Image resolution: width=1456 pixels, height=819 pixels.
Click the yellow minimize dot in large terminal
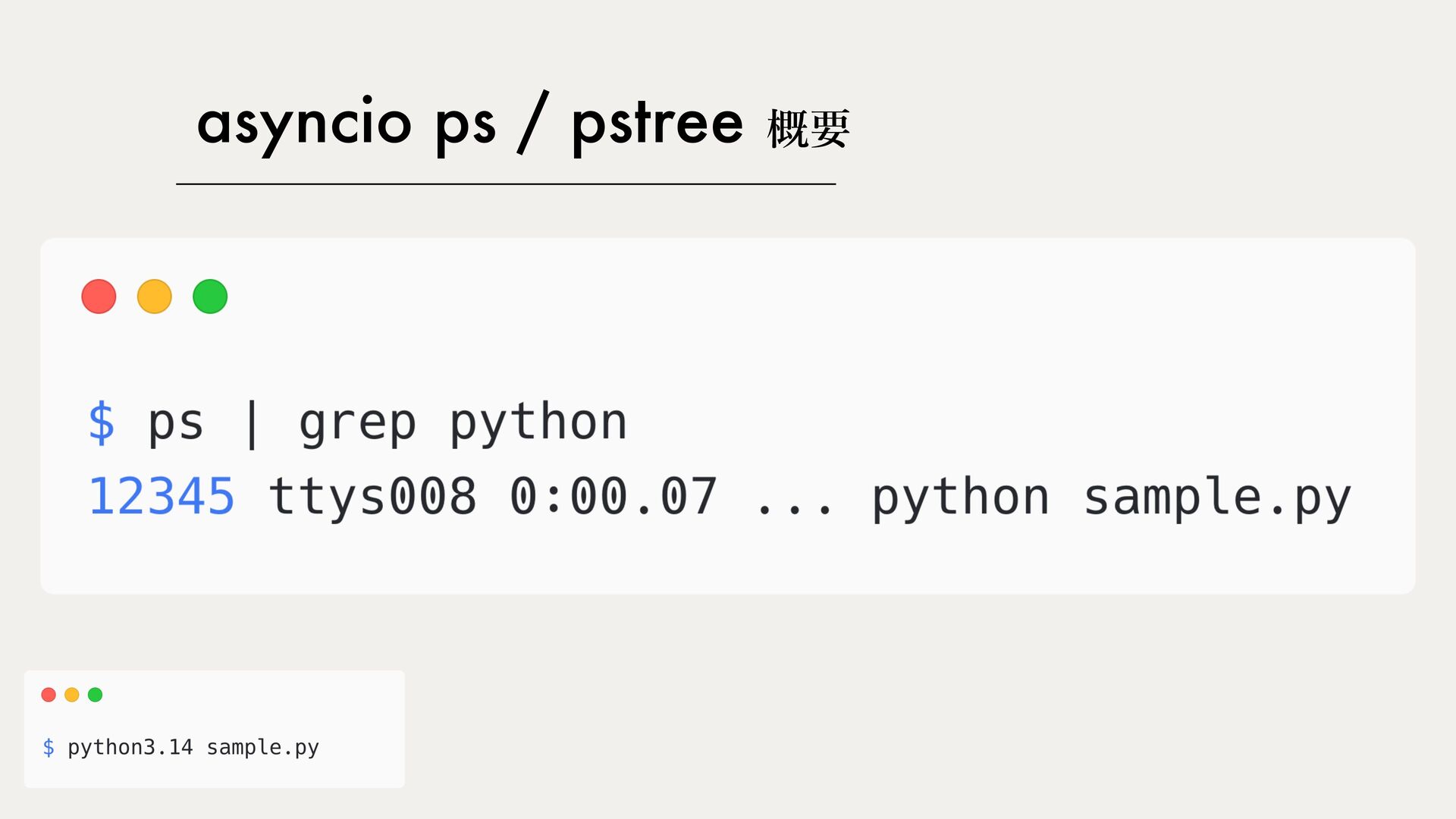click(x=155, y=297)
